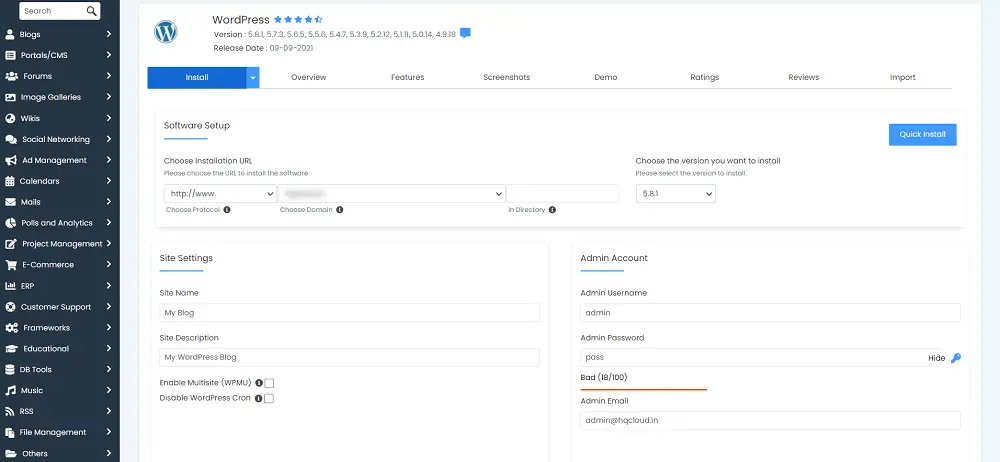Click the RSS feed icon
Viewport: 1000px width, 462px height.
click(x=10, y=412)
